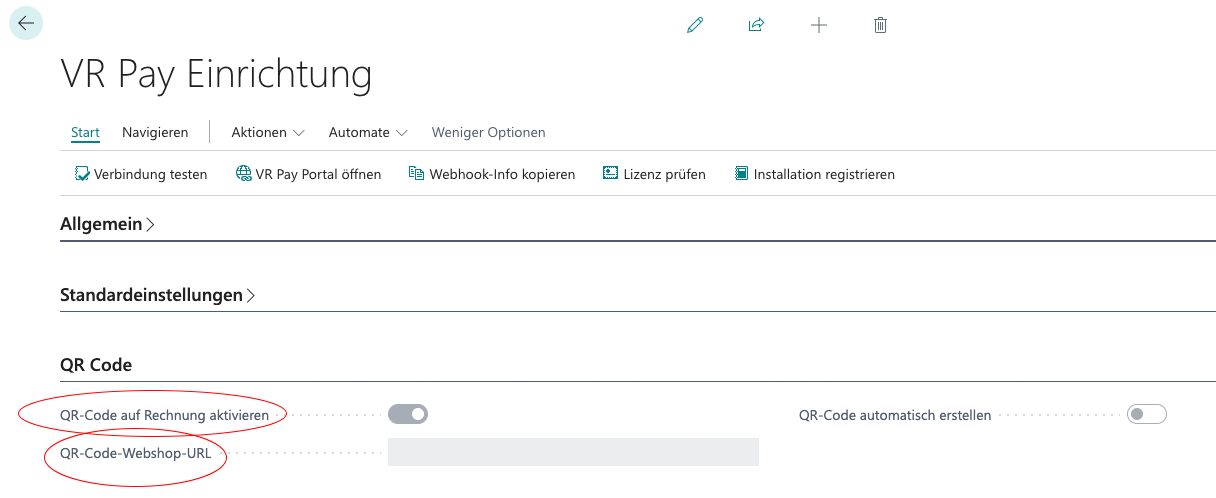
Task: Expand the Standardeinstellungen section
Action: click(157, 295)
